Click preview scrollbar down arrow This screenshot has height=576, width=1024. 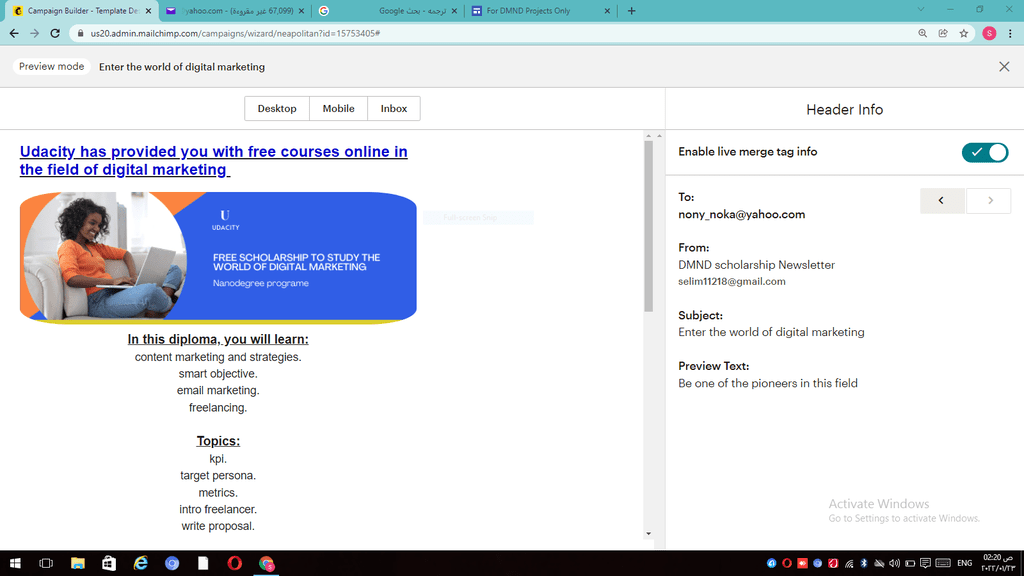[x=648, y=534]
